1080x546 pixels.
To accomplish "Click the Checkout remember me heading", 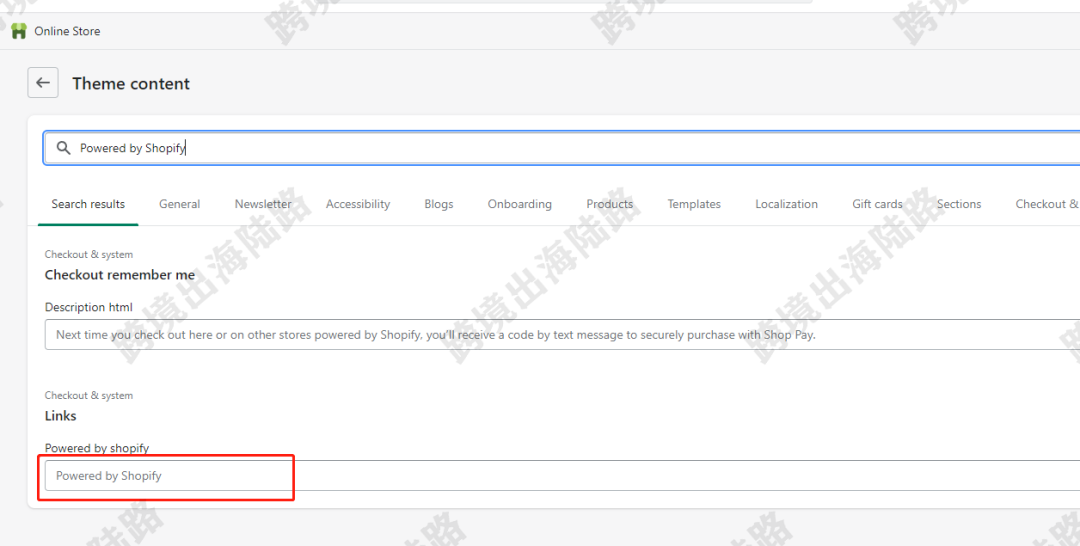I will point(120,275).
